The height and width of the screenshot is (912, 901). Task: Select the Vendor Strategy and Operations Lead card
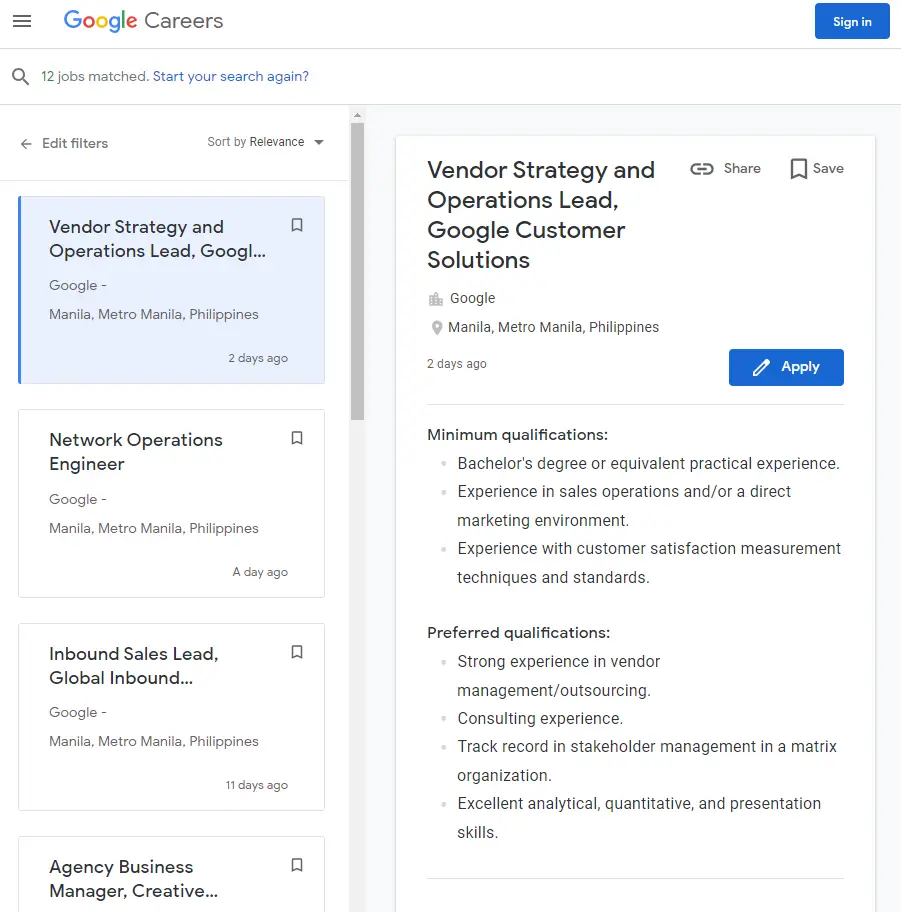pos(172,290)
